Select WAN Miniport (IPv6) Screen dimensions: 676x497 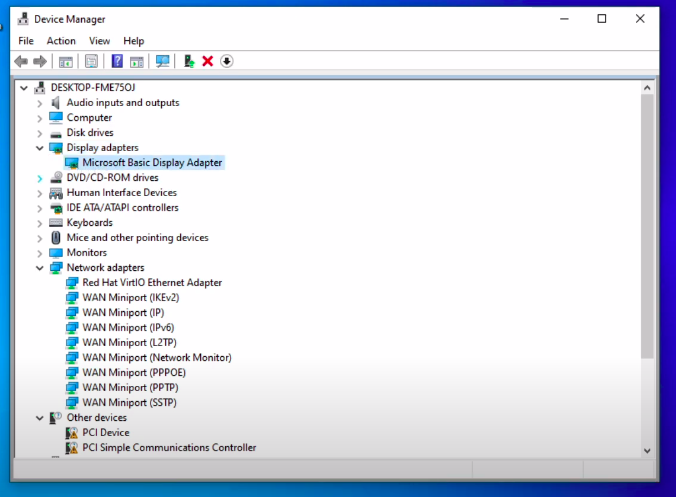click(128, 328)
